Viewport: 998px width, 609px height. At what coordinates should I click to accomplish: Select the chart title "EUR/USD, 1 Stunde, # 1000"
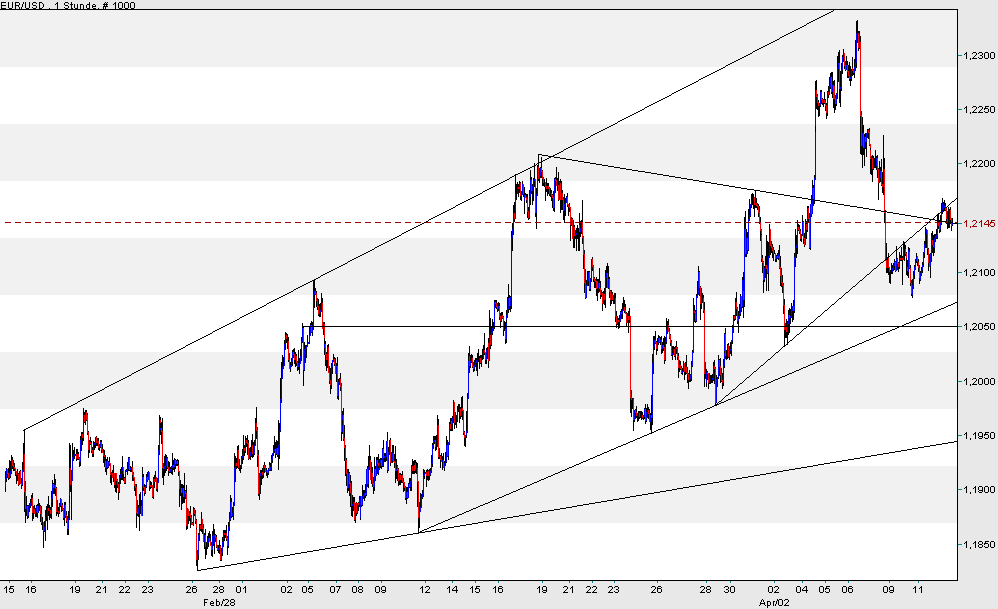tap(70, 5)
